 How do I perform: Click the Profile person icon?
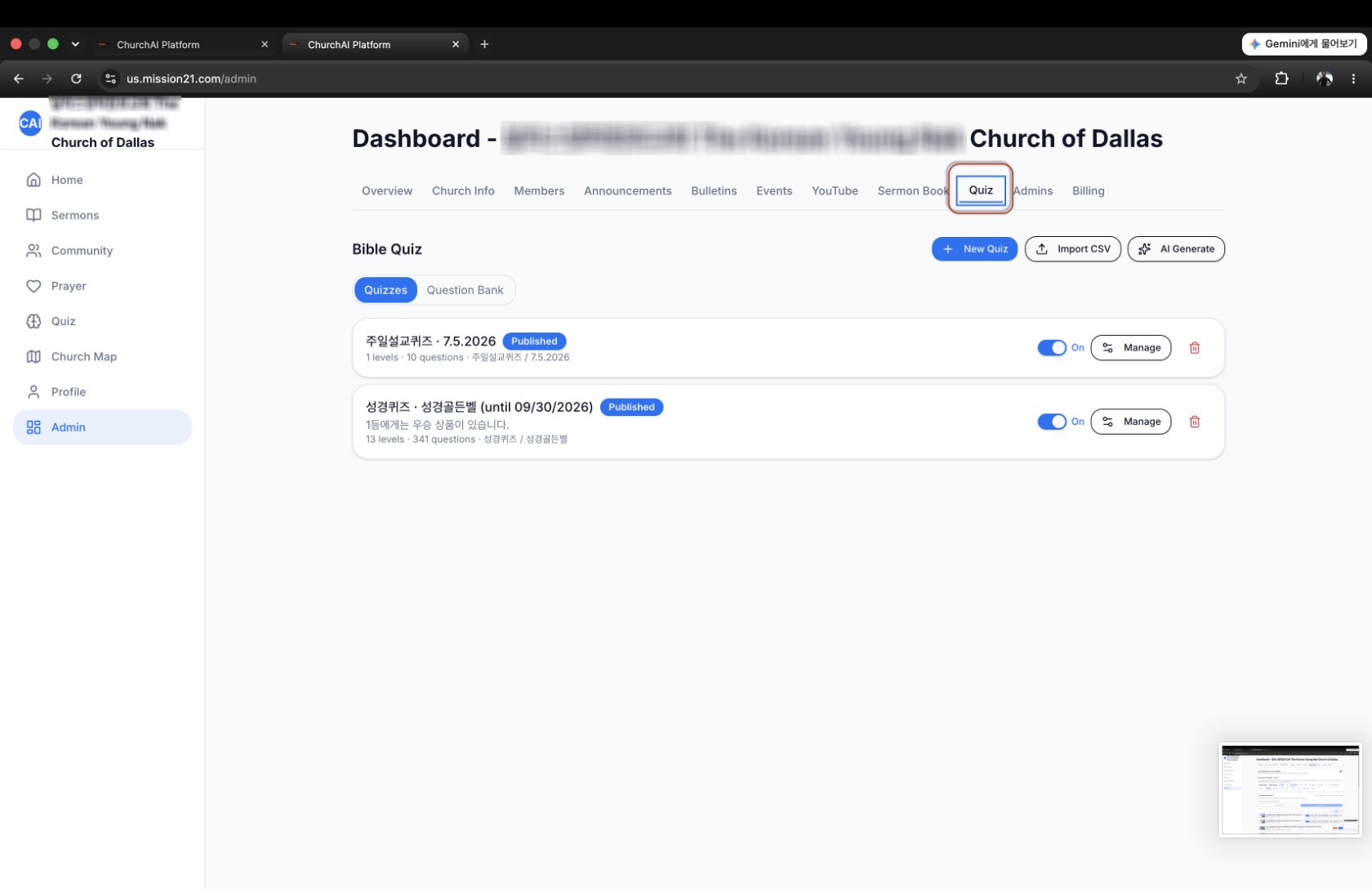click(33, 392)
